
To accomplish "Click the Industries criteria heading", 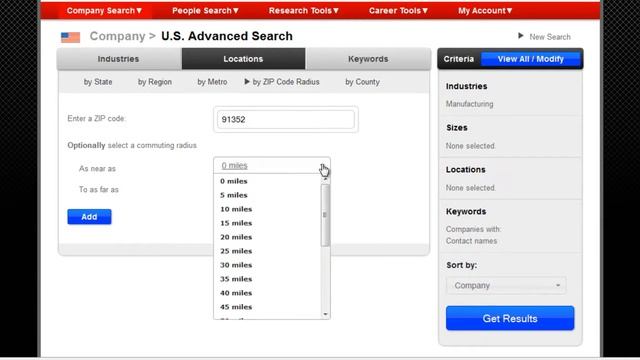I will (467, 86).
